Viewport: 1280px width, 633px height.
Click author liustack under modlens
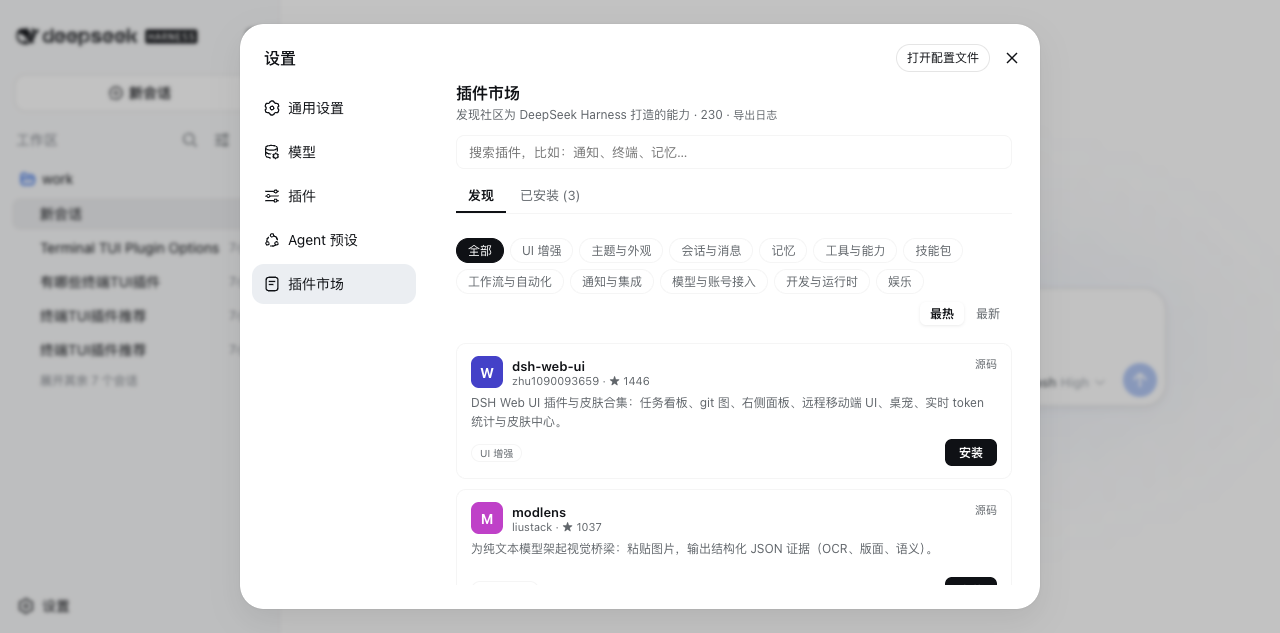532,527
